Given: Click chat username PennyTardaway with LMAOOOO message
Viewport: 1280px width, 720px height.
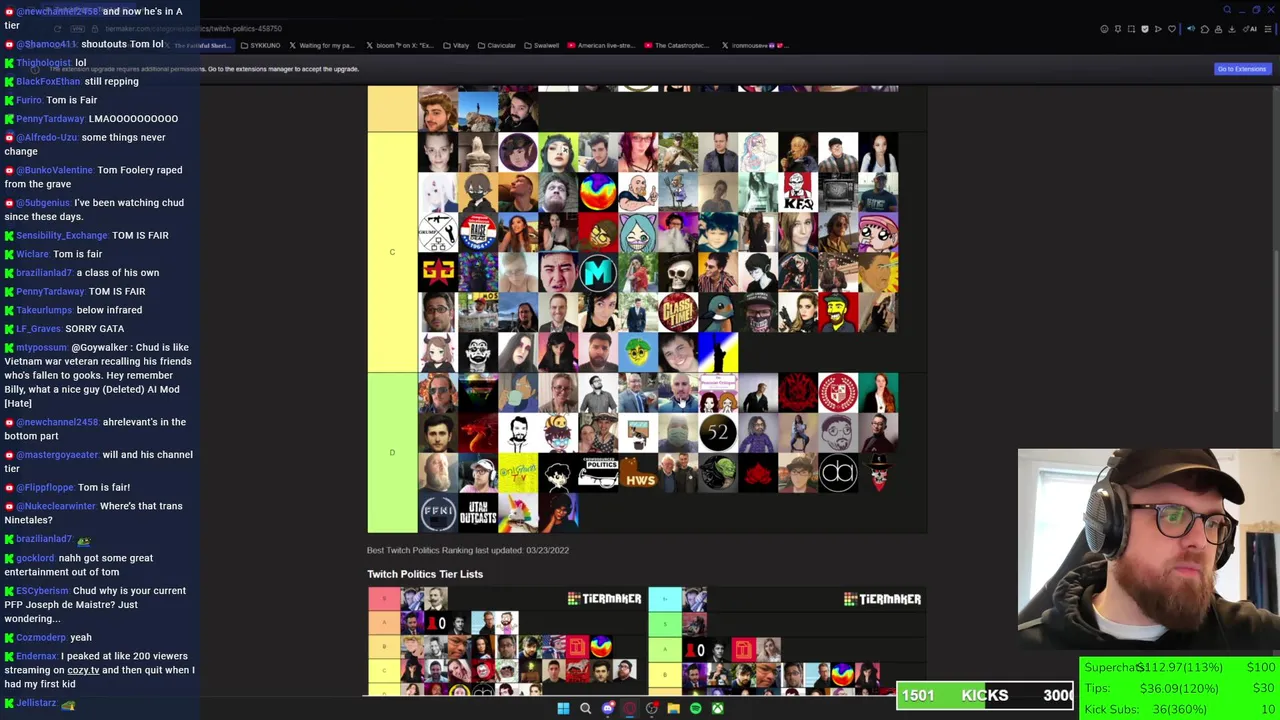Looking at the screenshot, I should pos(50,119).
